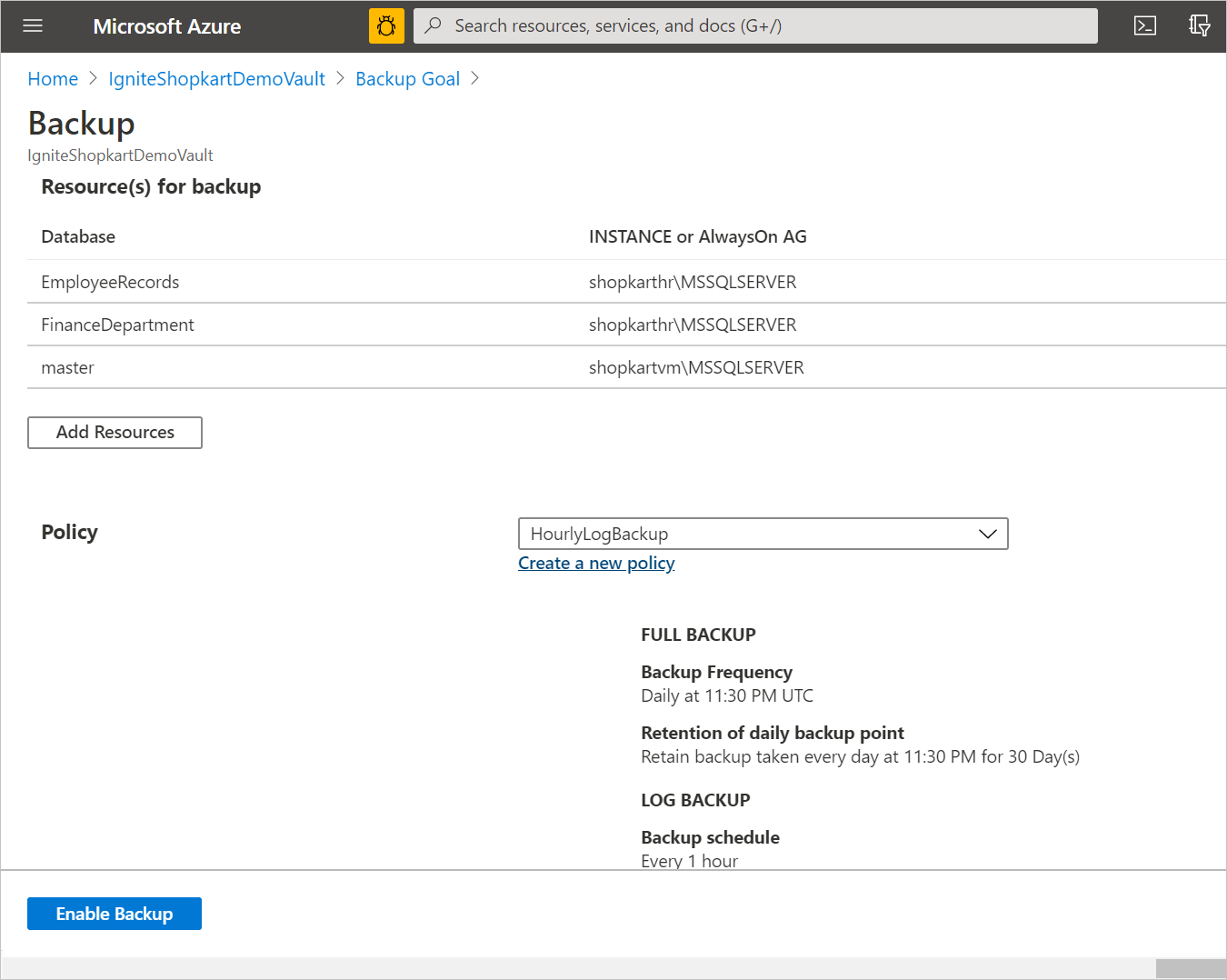The image size is (1227, 980).
Task: Click the policy dropdown chevron arrow
Action: click(x=987, y=534)
